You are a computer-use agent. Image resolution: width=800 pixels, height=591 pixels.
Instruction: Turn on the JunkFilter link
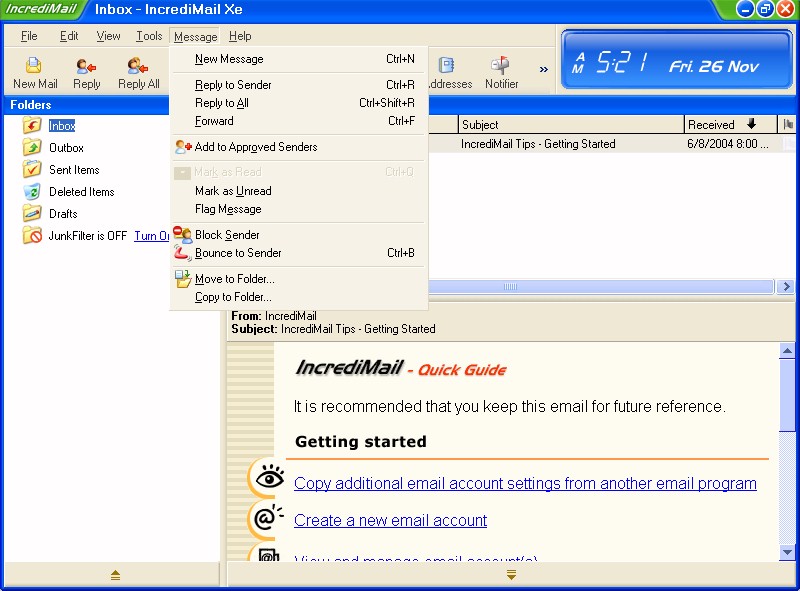click(151, 236)
